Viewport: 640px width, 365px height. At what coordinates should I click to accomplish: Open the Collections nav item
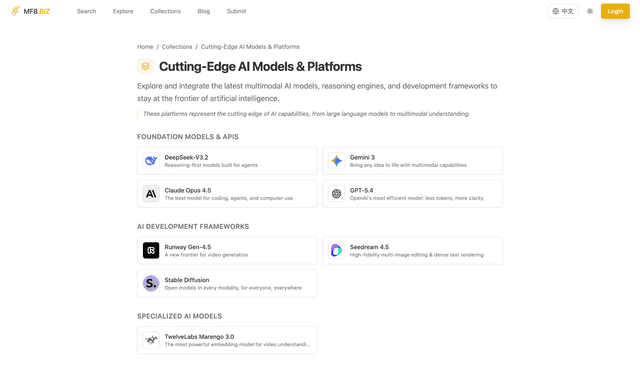coord(165,11)
